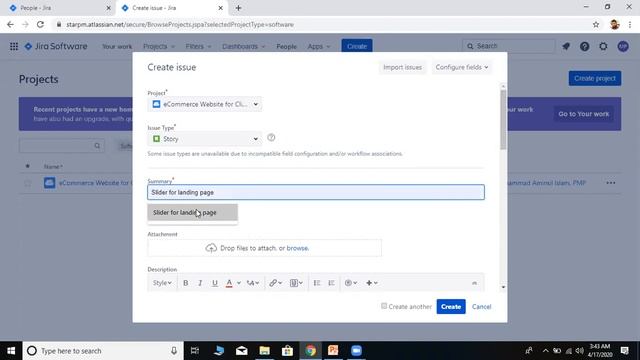Click the eCommerce Website project avatar icon
This screenshot has height=360, width=640.
point(49,183)
